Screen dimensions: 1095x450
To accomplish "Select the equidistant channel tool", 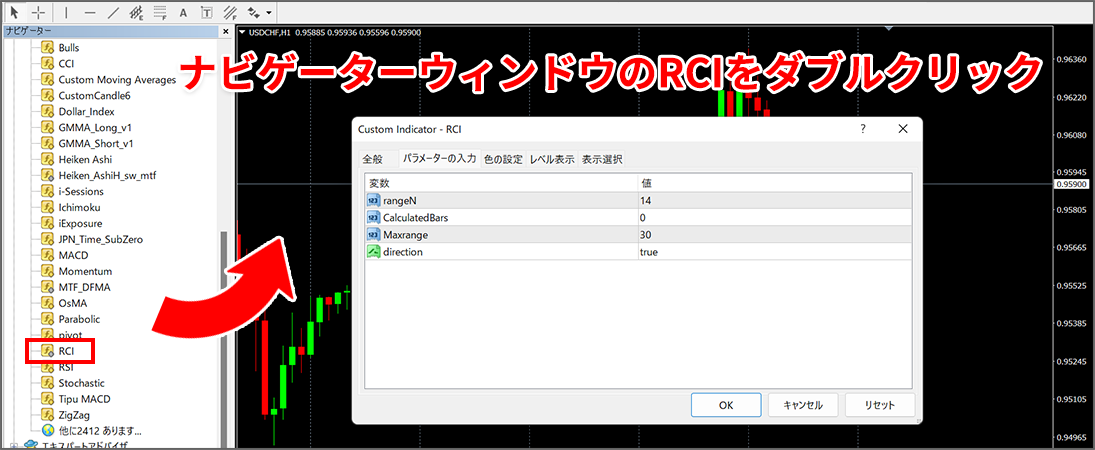I will [x=136, y=14].
